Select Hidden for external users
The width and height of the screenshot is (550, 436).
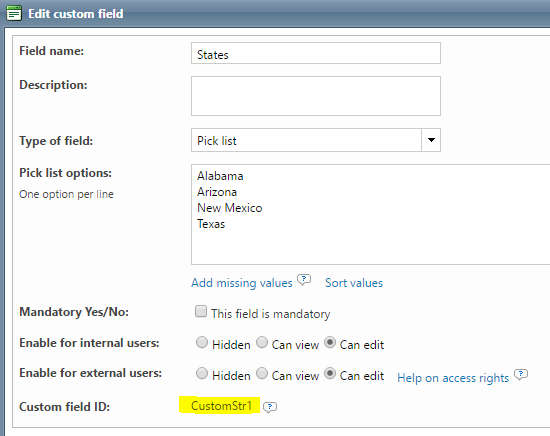point(202,373)
